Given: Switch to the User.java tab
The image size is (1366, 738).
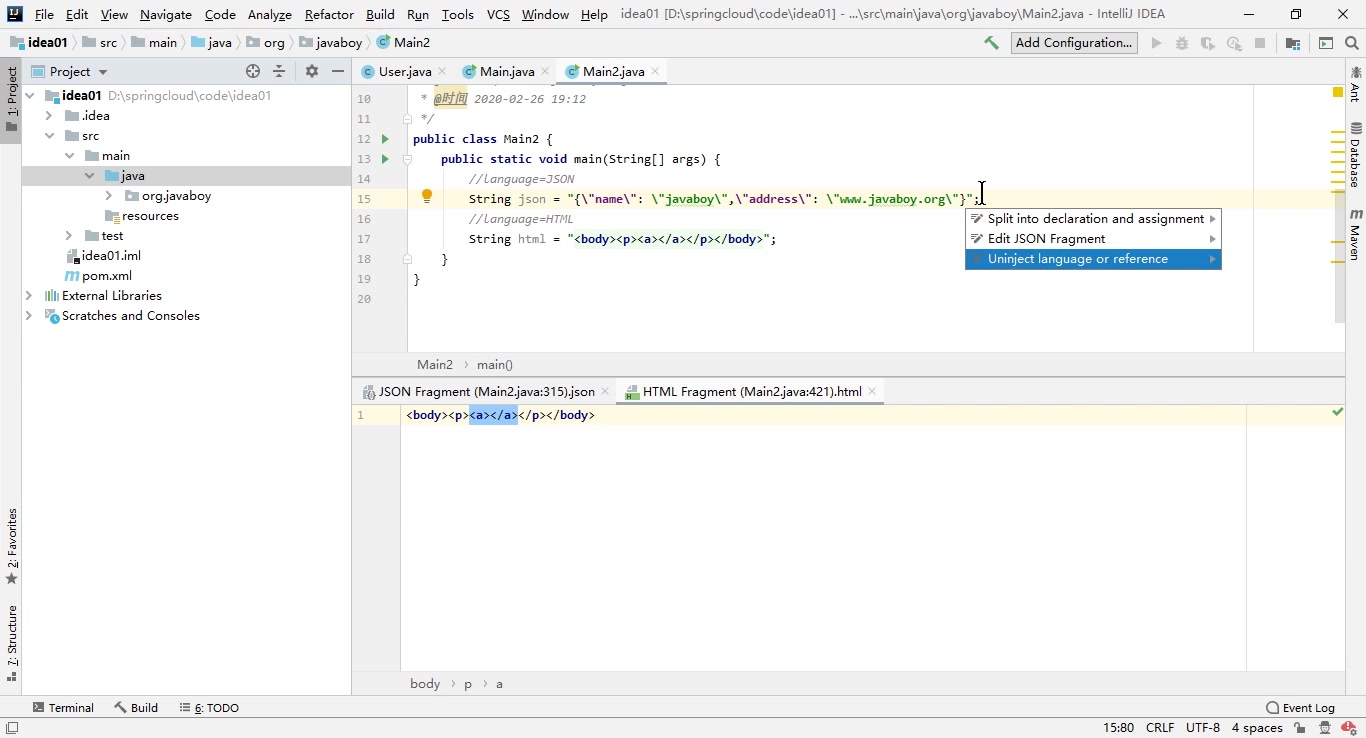Looking at the screenshot, I should [404, 71].
